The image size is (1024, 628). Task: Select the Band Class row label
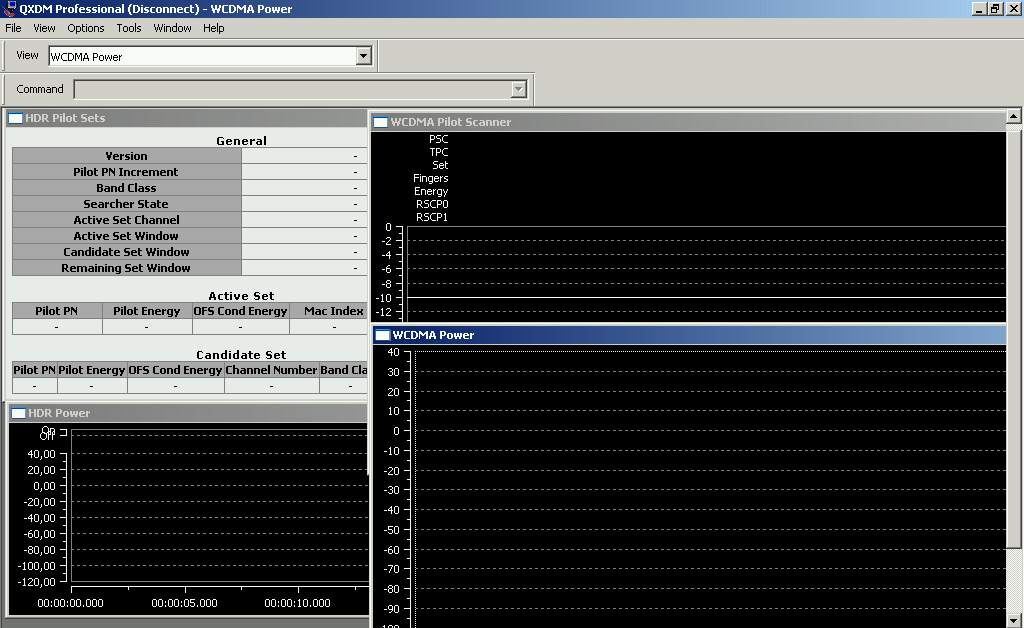point(127,188)
